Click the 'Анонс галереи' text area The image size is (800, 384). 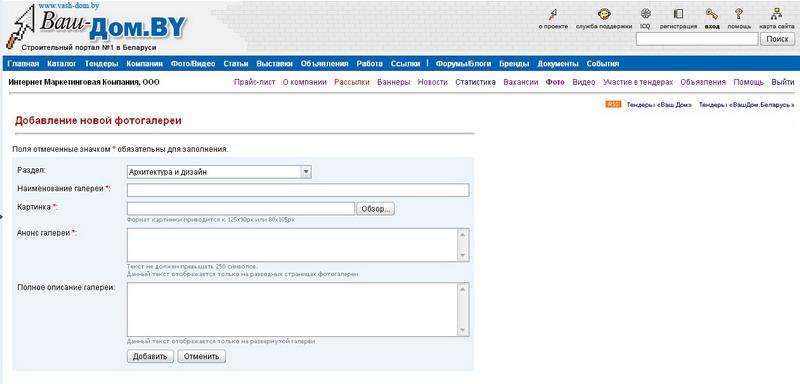point(293,245)
